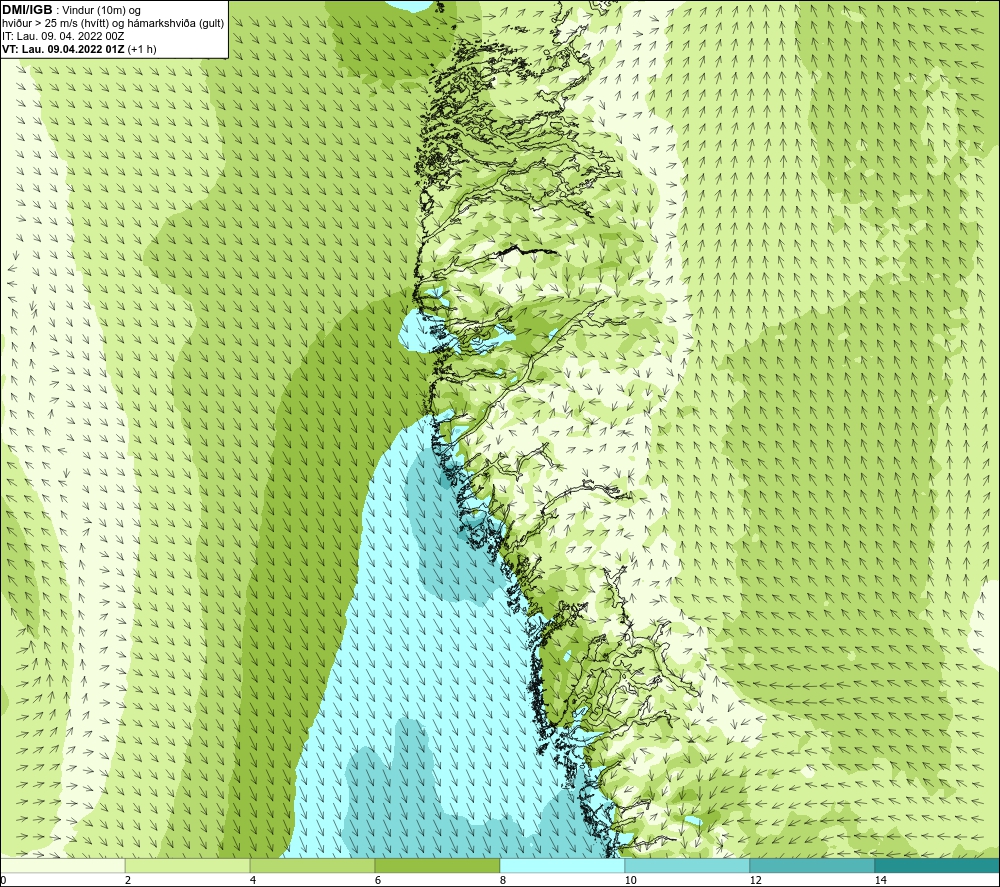Select the 8–10 m/s light cyan swatch
The width and height of the screenshot is (1000, 887).
pyautogui.click(x=562, y=866)
